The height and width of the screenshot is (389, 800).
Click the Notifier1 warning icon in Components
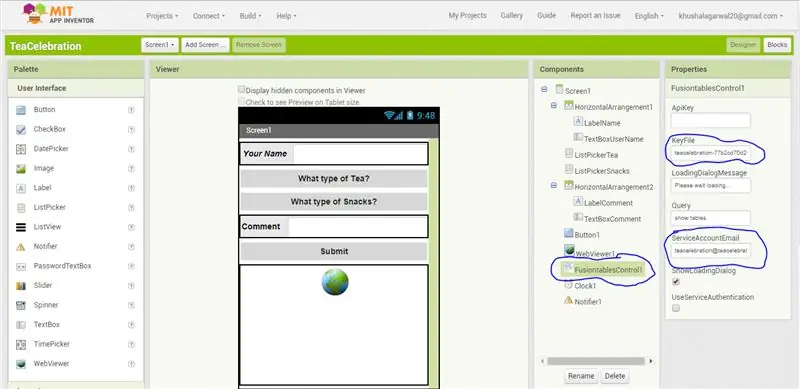coord(569,300)
